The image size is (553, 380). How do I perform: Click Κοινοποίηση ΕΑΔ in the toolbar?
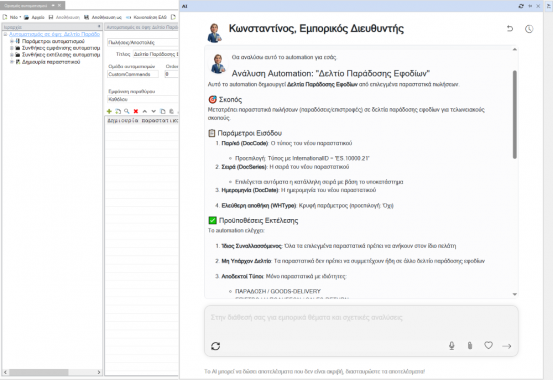pos(146,17)
